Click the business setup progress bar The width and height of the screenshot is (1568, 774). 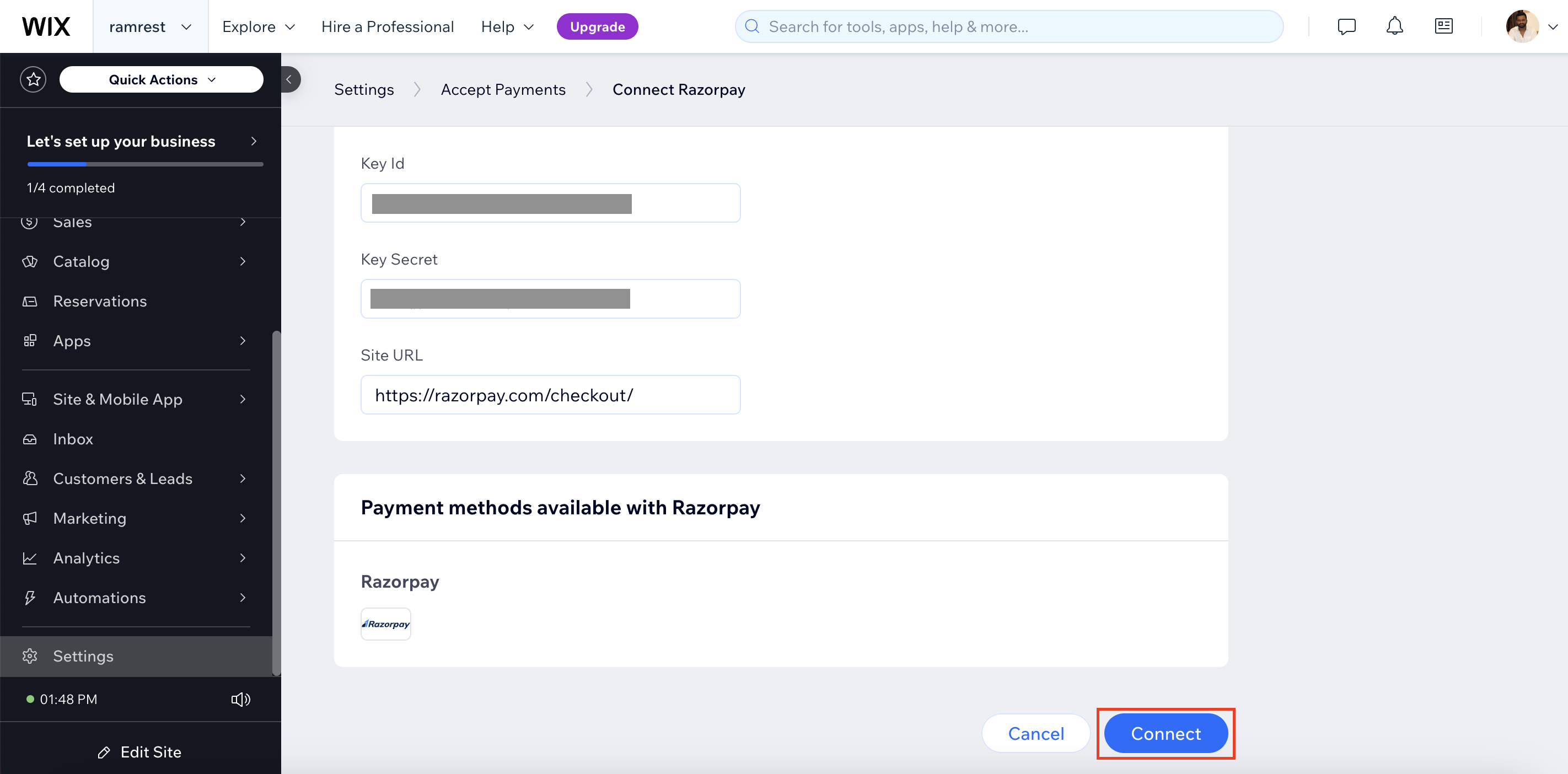(145, 164)
